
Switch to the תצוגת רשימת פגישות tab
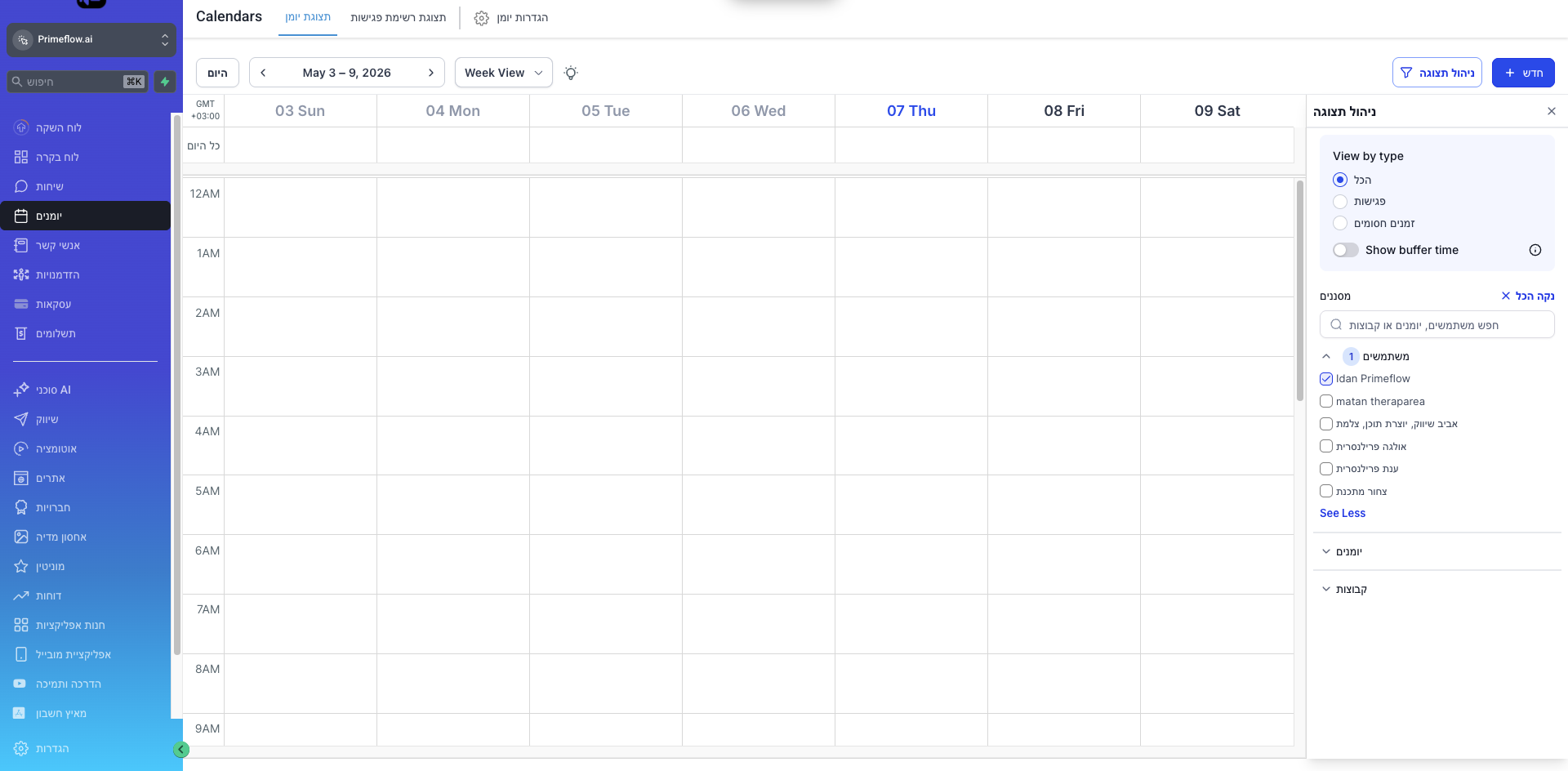[399, 17]
